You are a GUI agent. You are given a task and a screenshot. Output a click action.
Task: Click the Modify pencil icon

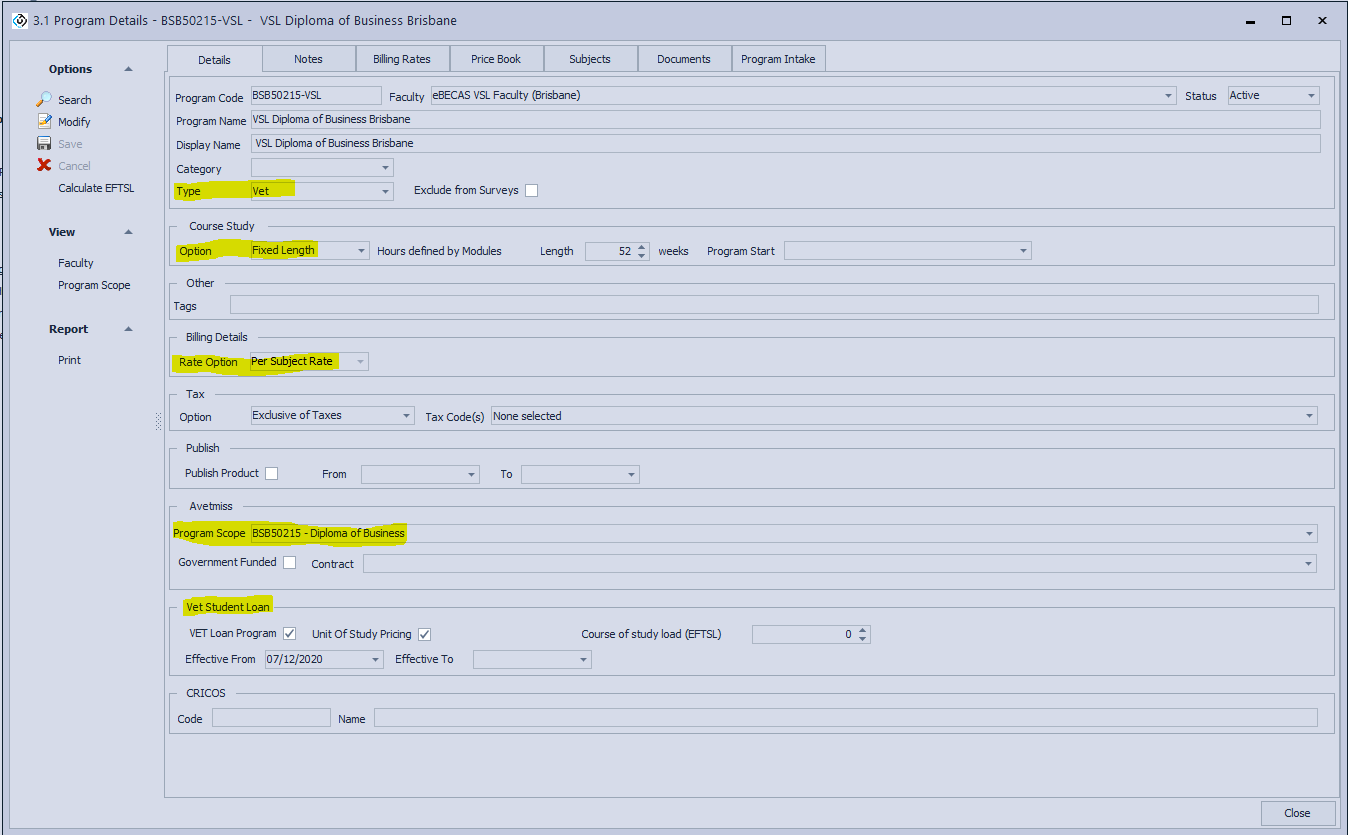[44, 122]
